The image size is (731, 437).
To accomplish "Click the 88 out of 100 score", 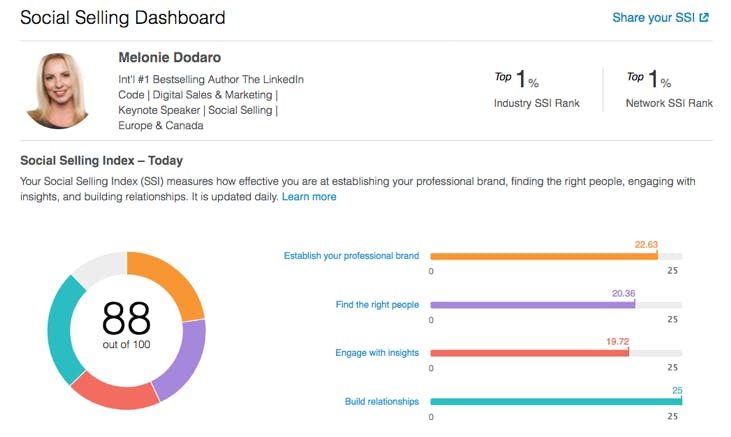I will (126, 324).
